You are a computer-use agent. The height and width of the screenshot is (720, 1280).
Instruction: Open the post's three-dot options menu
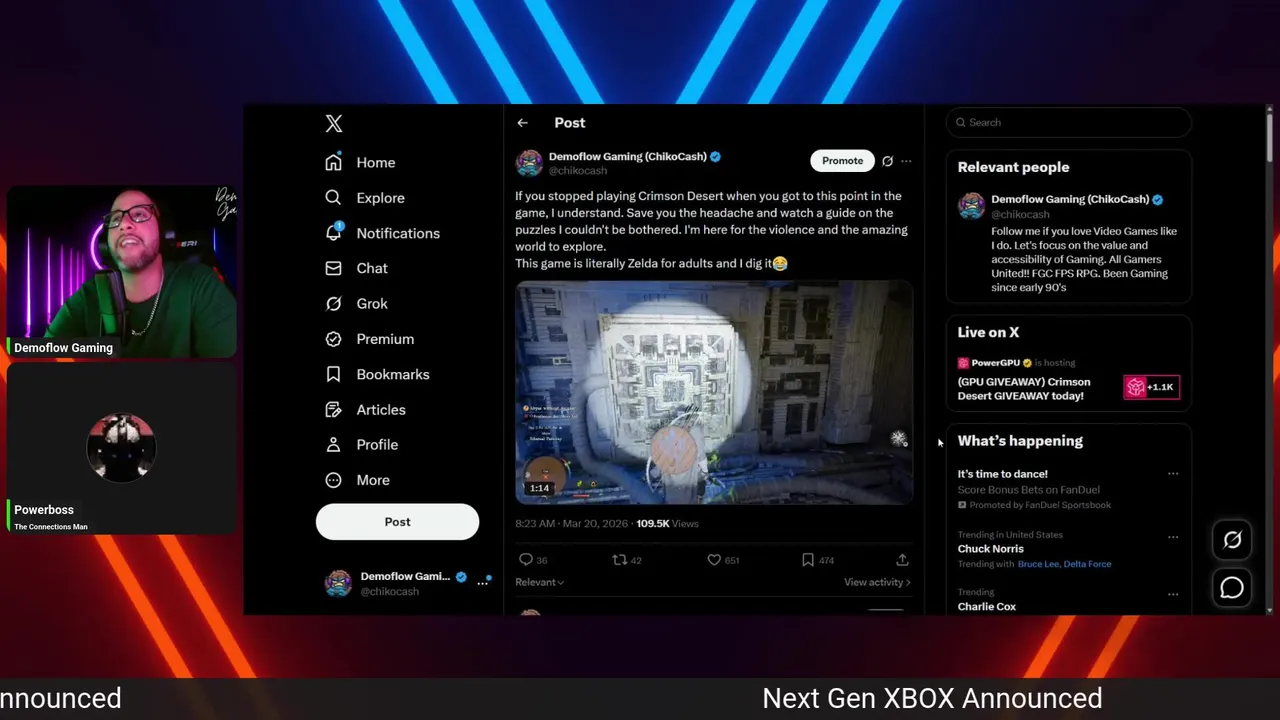point(906,161)
